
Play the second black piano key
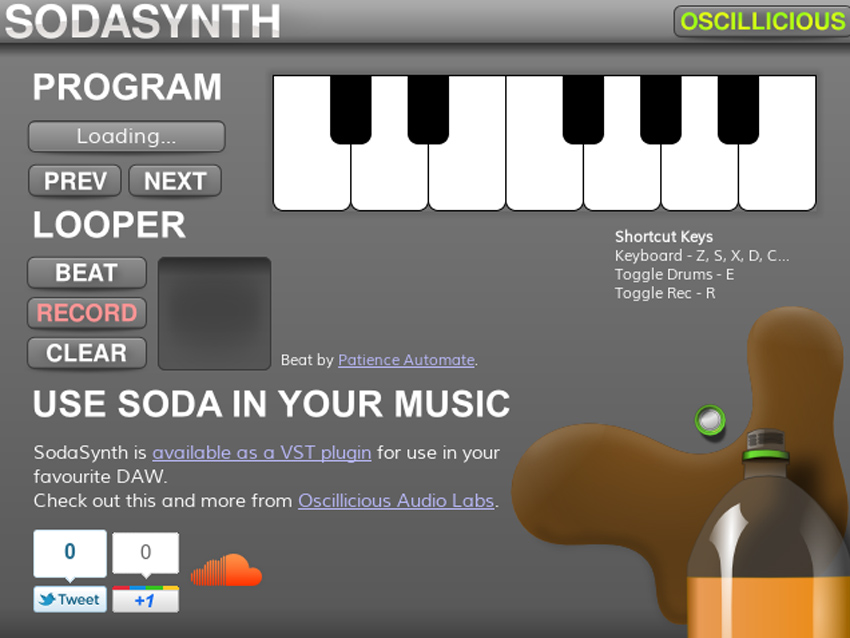coord(428,109)
